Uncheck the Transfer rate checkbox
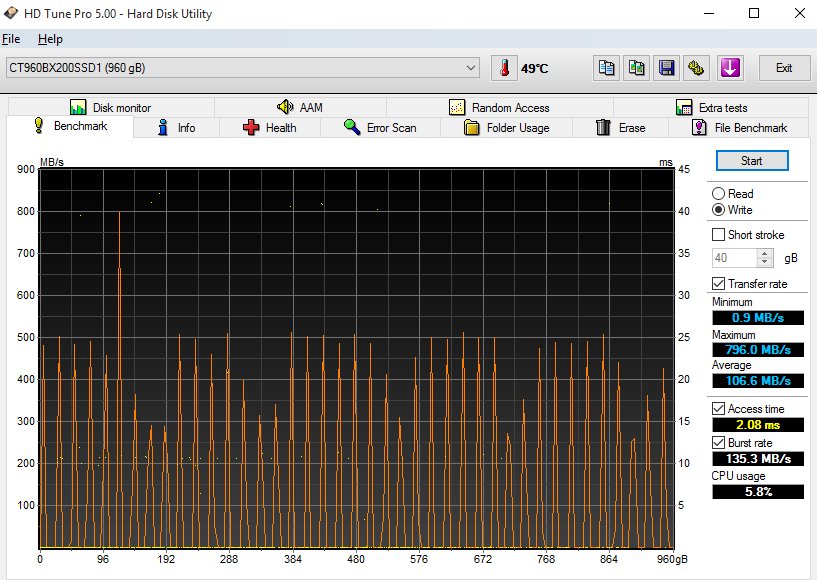 click(718, 284)
